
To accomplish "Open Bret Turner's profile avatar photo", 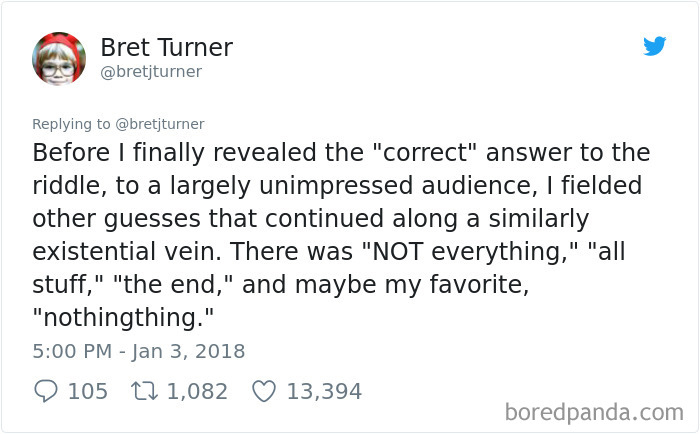I will pos(58,58).
